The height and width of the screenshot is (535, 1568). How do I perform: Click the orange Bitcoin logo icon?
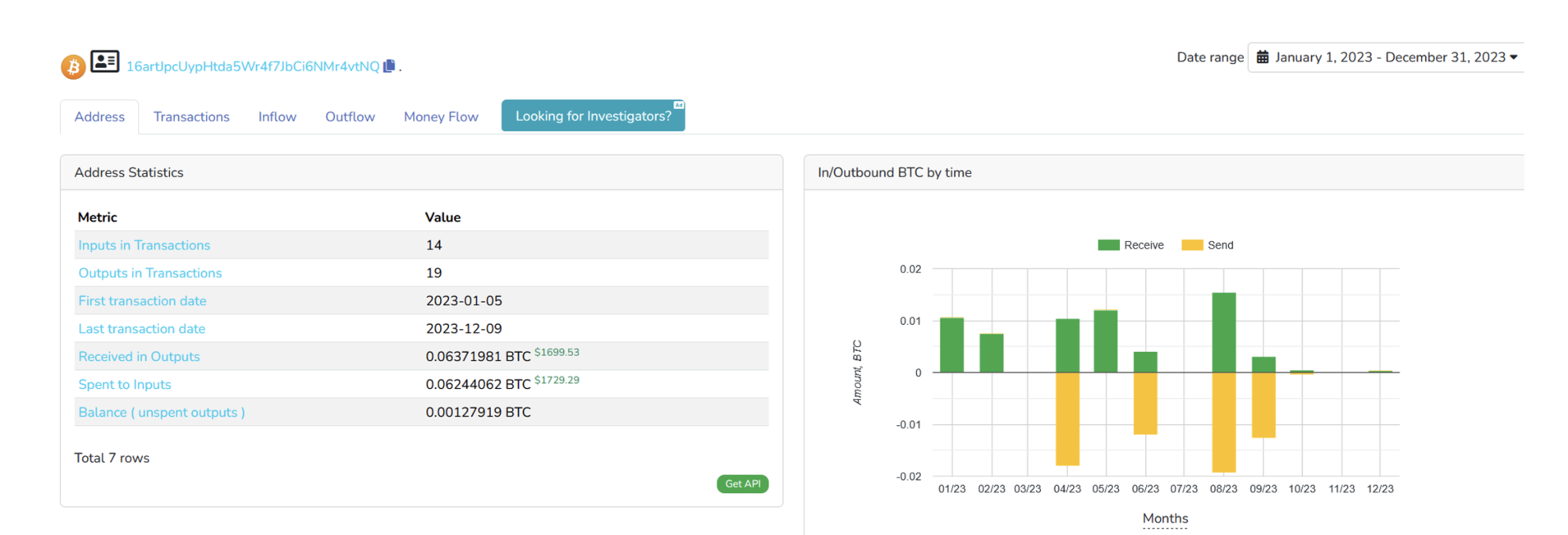coord(73,66)
